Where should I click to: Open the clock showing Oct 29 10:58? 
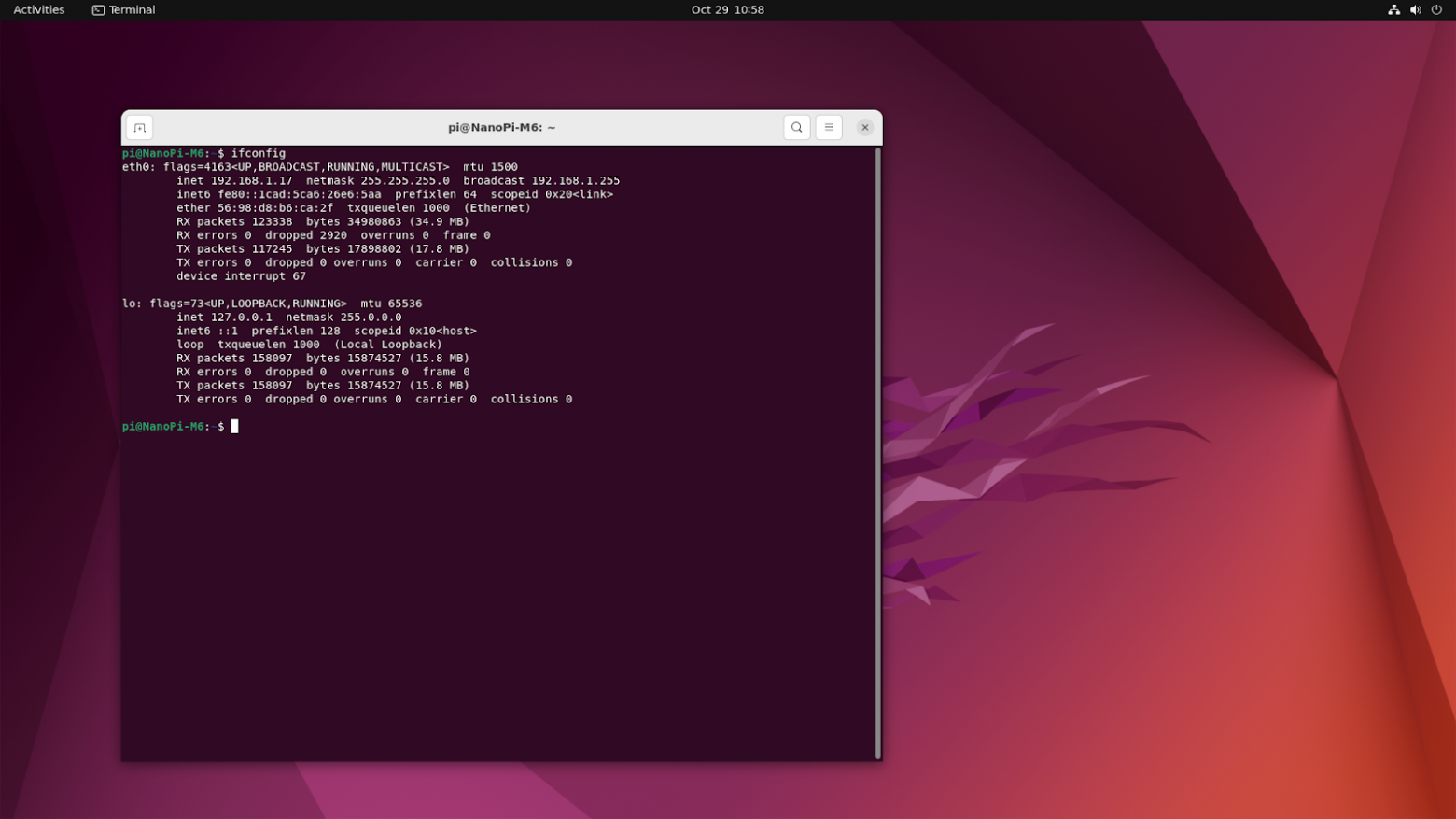pos(727,10)
